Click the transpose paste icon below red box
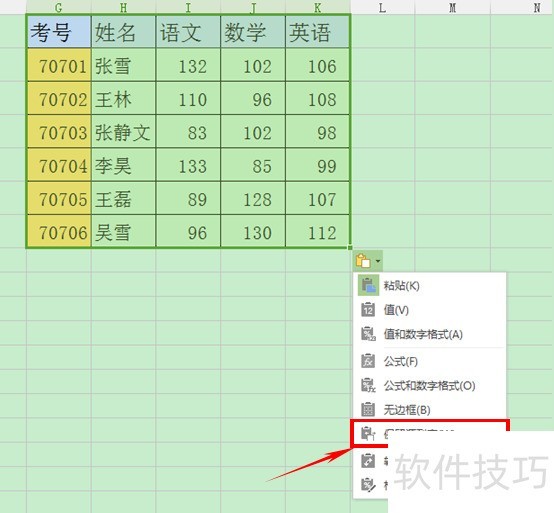The height and width of the screenshot is (513, 554). click(368, 461)
